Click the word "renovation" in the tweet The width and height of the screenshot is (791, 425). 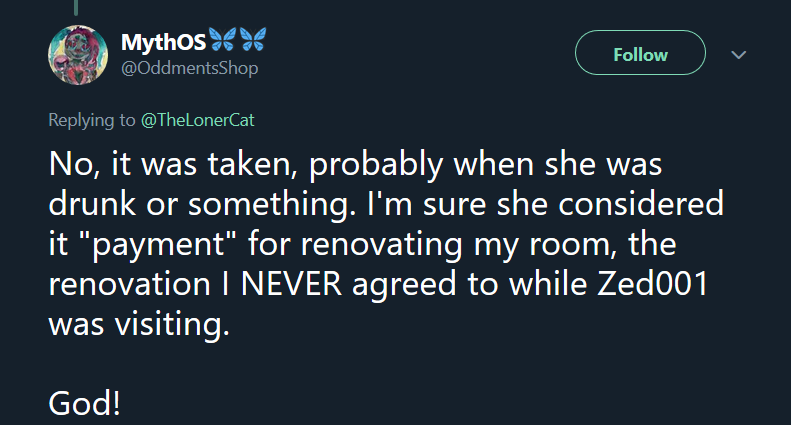tap(130, 284)
